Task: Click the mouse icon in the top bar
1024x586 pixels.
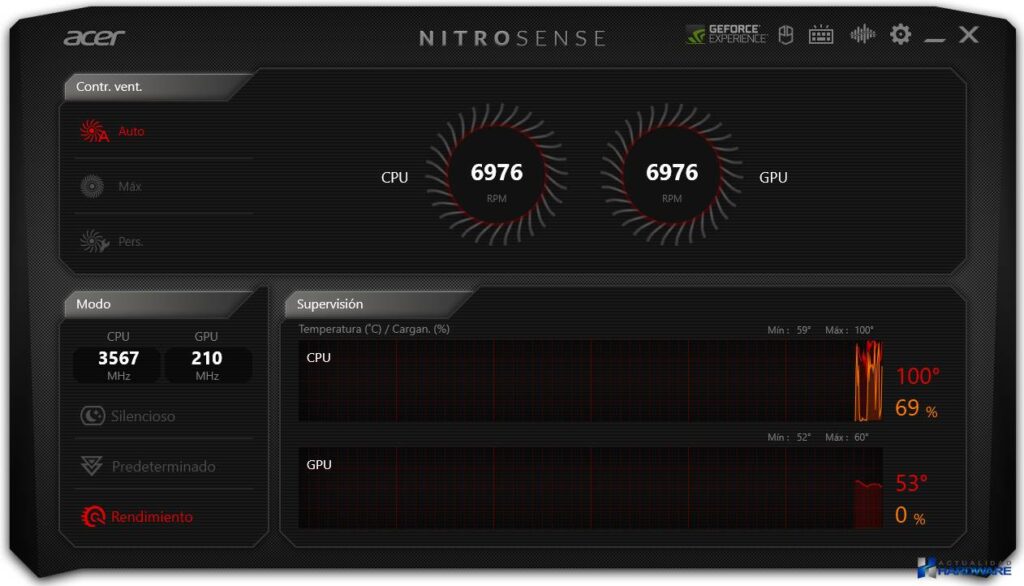Action: [x=786, y=35]
